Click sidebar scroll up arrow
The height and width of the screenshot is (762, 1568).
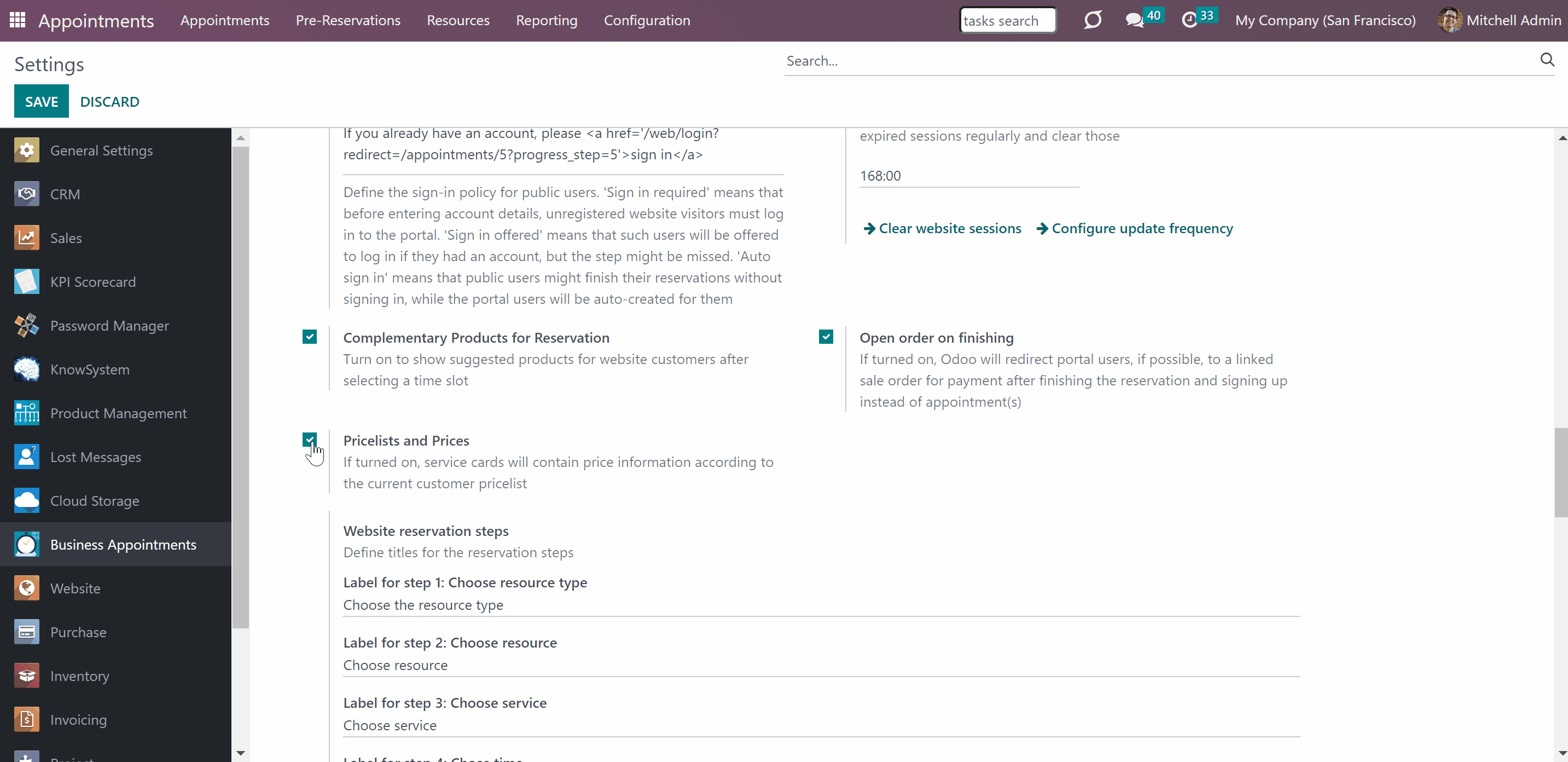(x=241, y=137)
